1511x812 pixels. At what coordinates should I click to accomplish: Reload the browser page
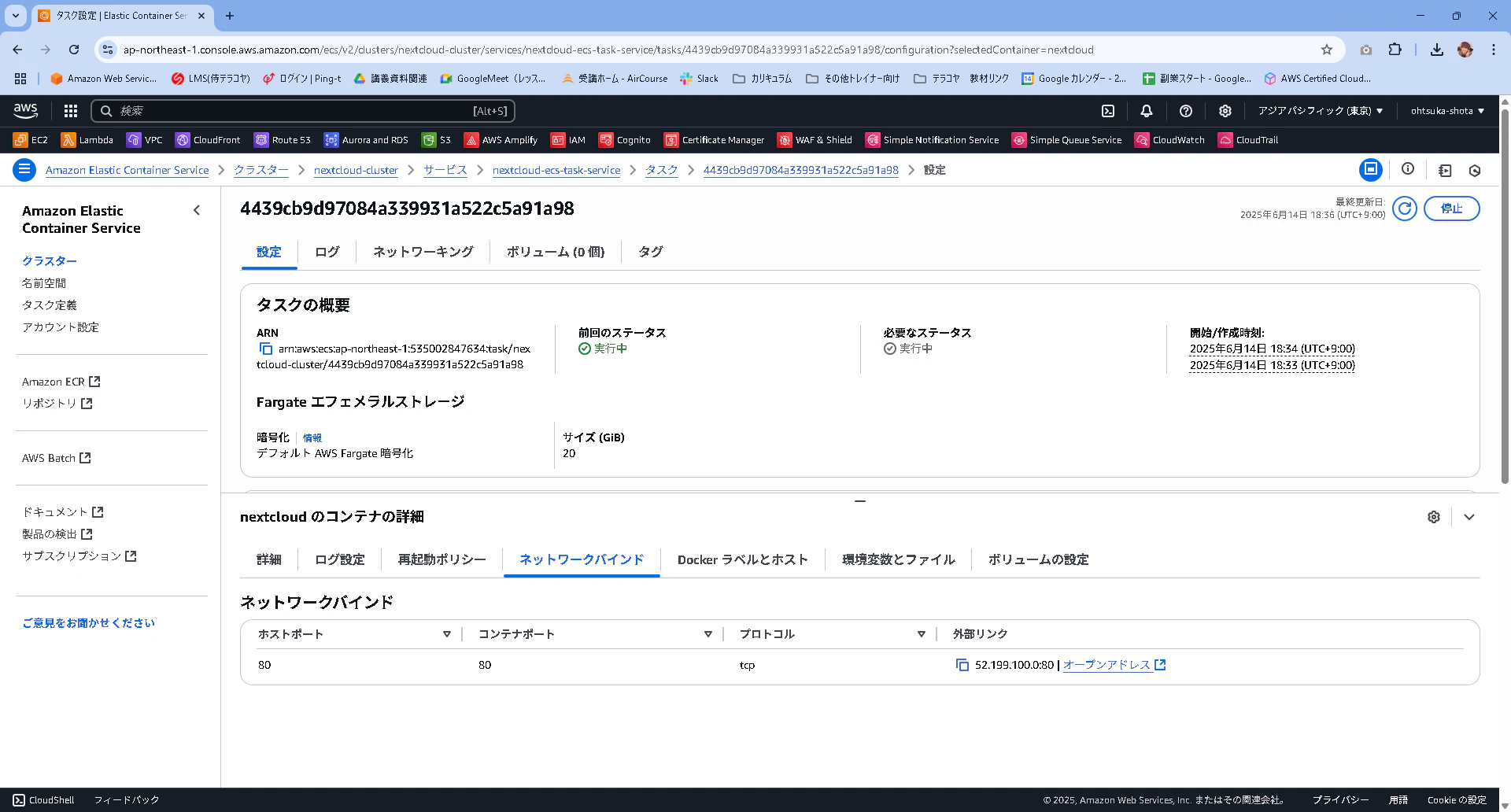coord(74,50)
